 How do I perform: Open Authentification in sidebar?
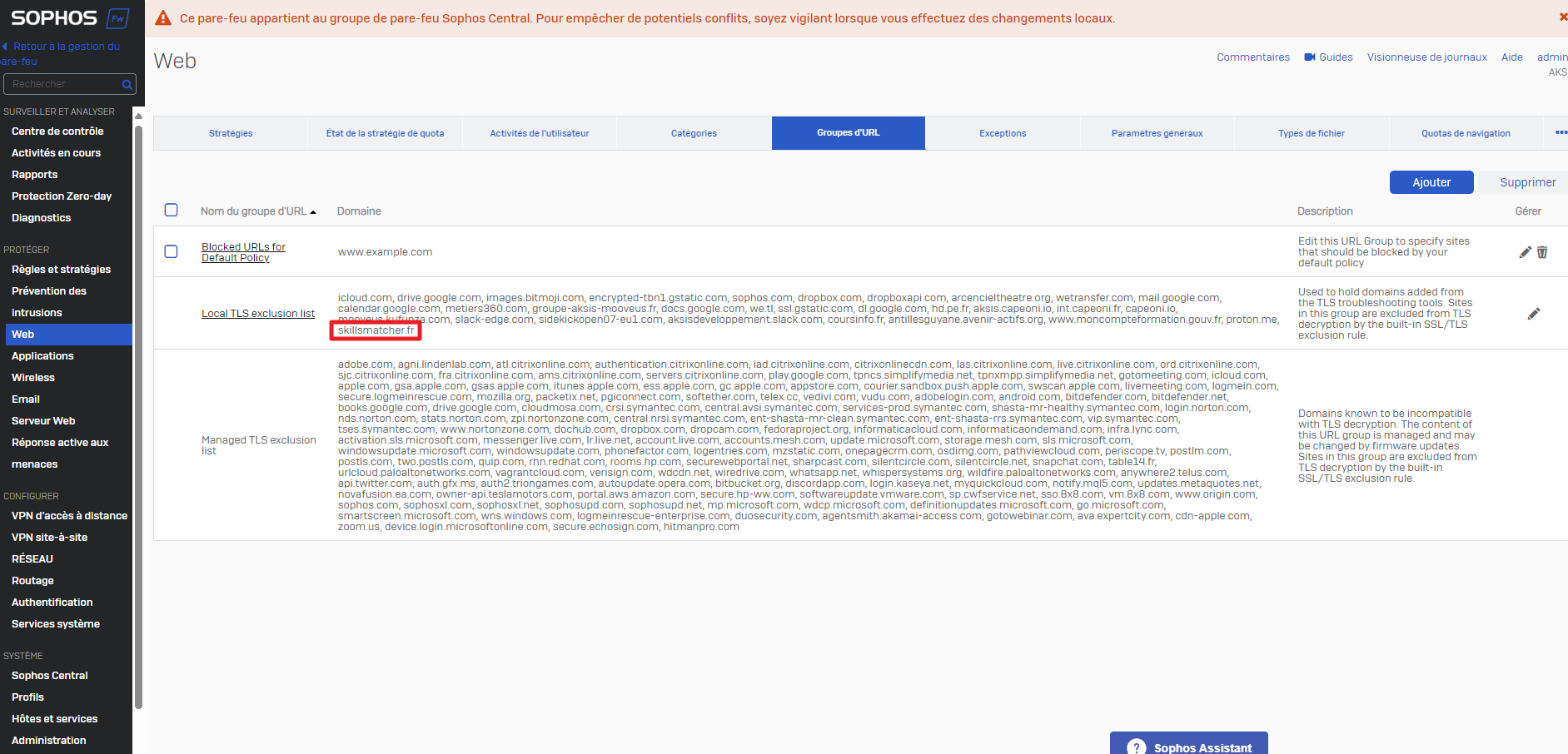pyautogui.click(x=52, y=603)
